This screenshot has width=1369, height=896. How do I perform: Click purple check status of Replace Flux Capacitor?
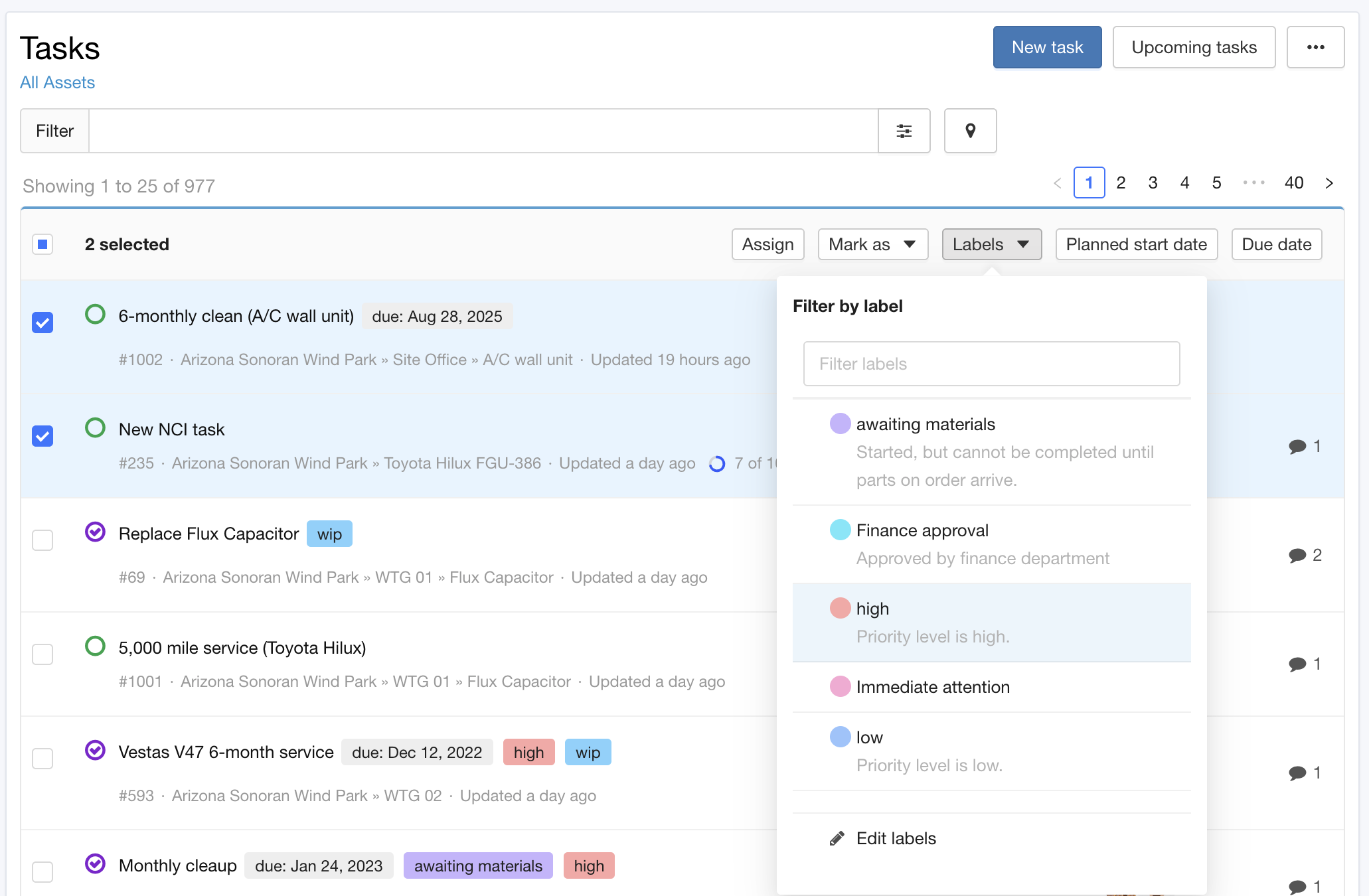click(x=96, y=532)
